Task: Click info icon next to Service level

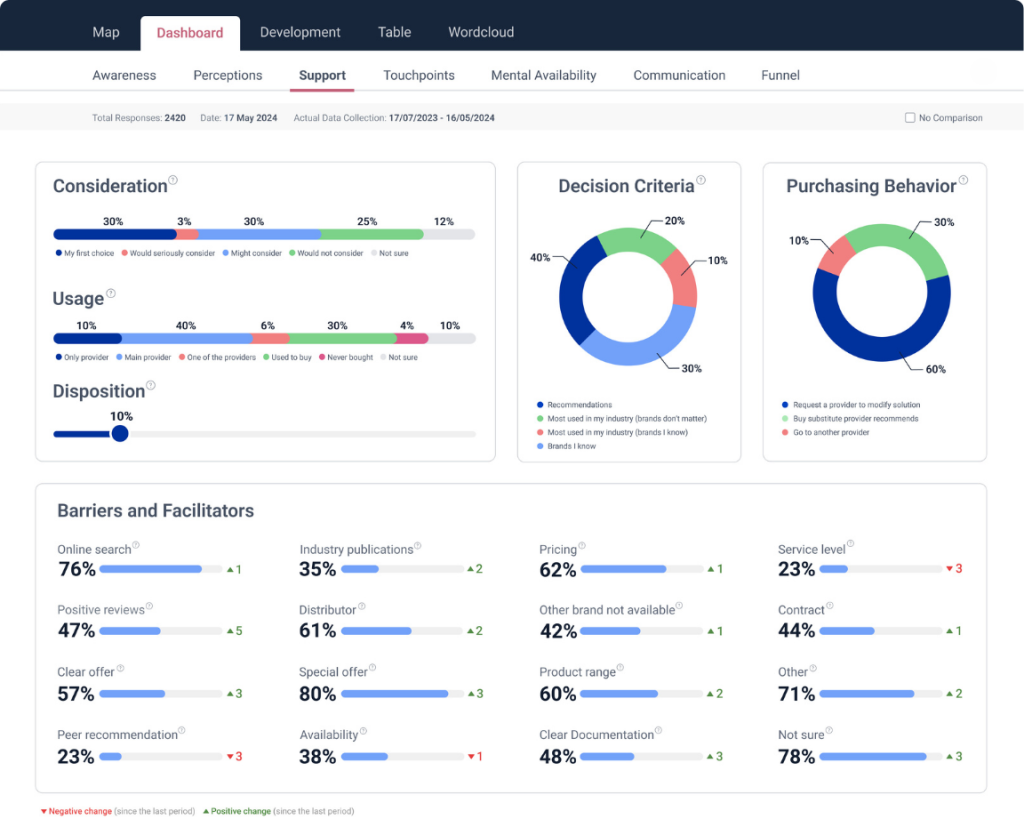Action: pos(851,546)
